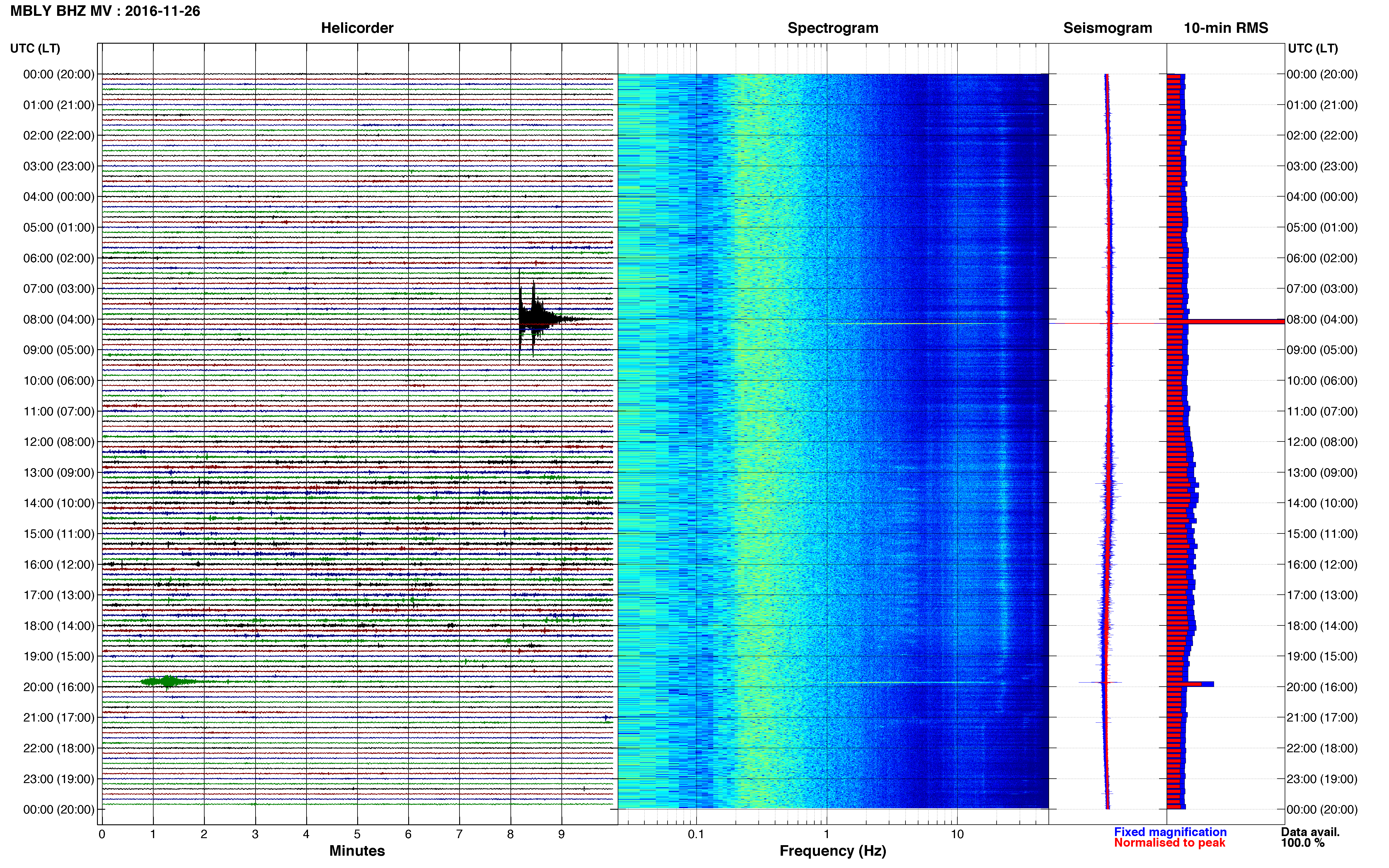
Task: Click the '0' minutes axis tick label
Action: (x=102, y=834)
